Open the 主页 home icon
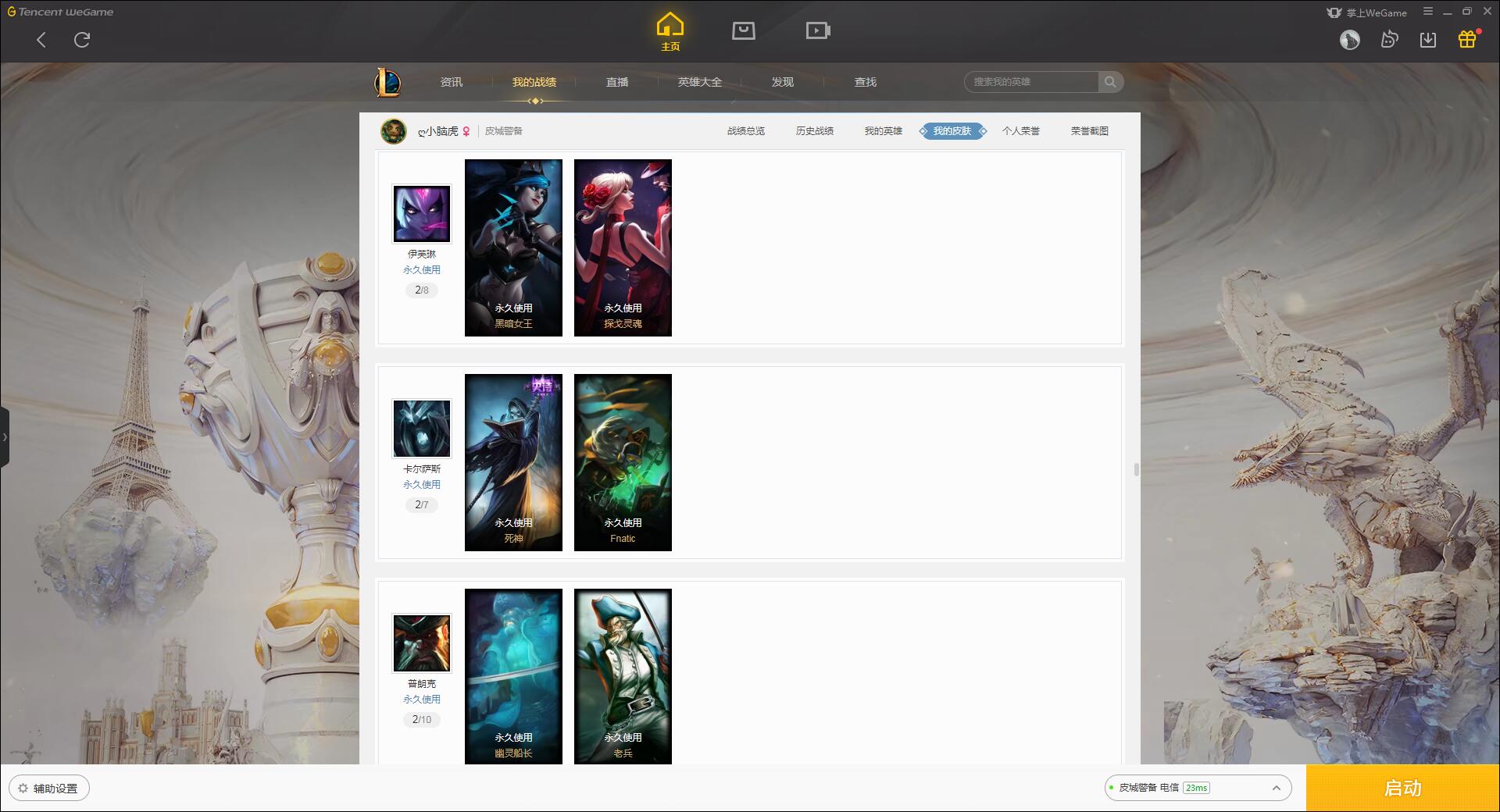The image size is (1500, 812). [670, 32]
